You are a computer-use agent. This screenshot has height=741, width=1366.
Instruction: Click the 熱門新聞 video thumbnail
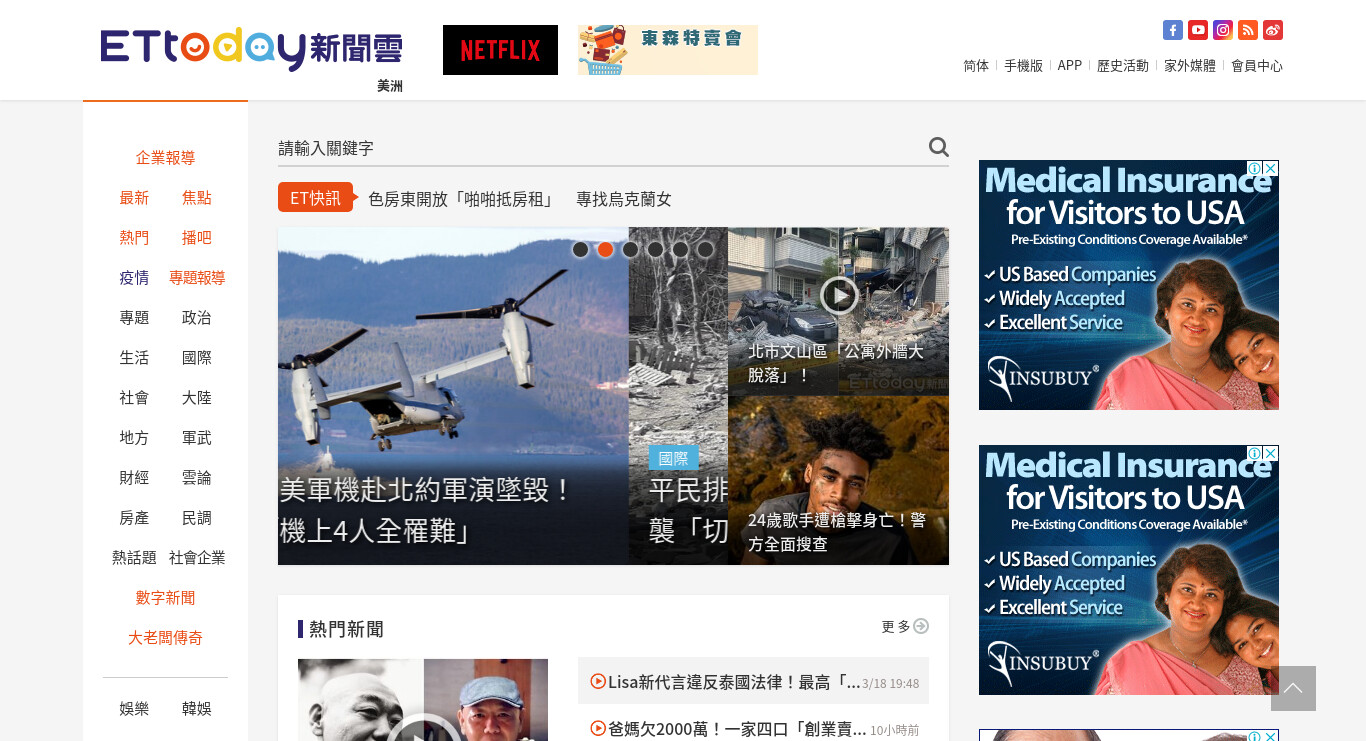(x=423, y=700)
